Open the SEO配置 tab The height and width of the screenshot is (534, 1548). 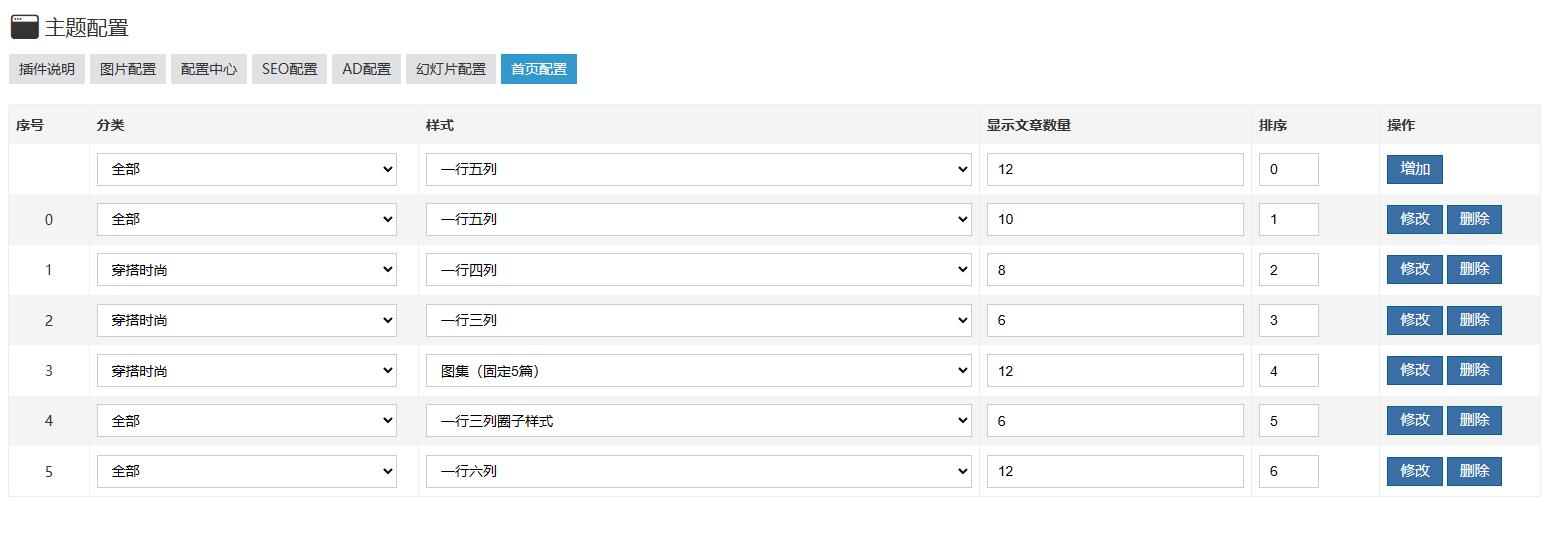[289, 69]
